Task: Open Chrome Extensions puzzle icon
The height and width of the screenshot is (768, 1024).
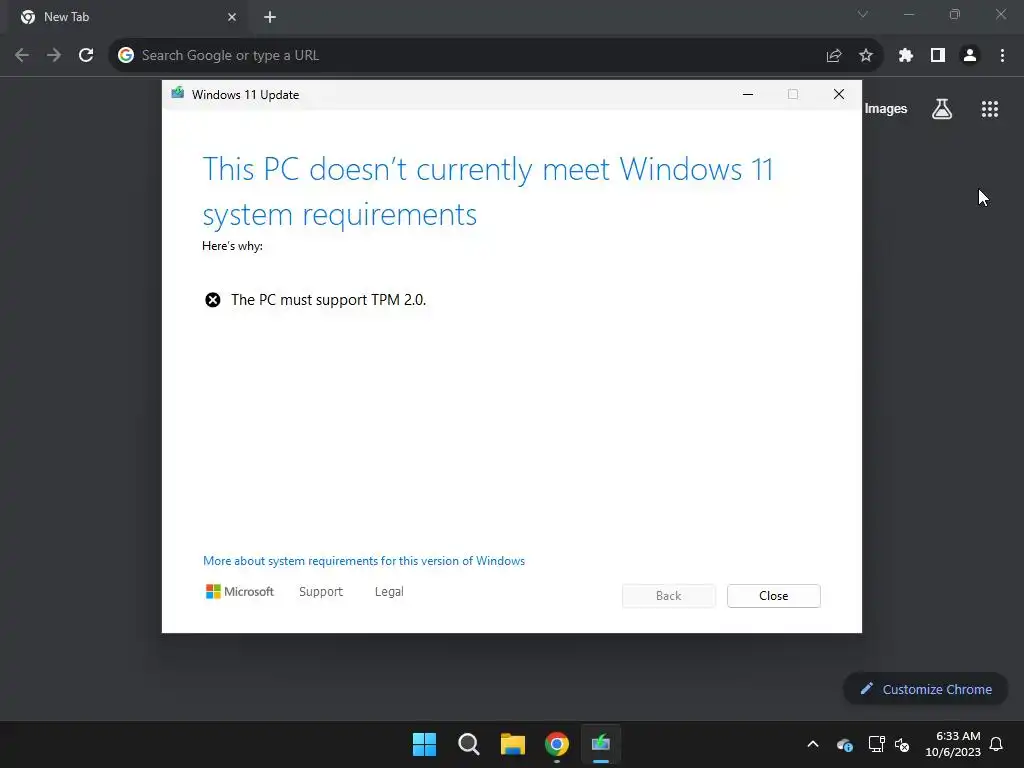Action: tap(906, 56)
